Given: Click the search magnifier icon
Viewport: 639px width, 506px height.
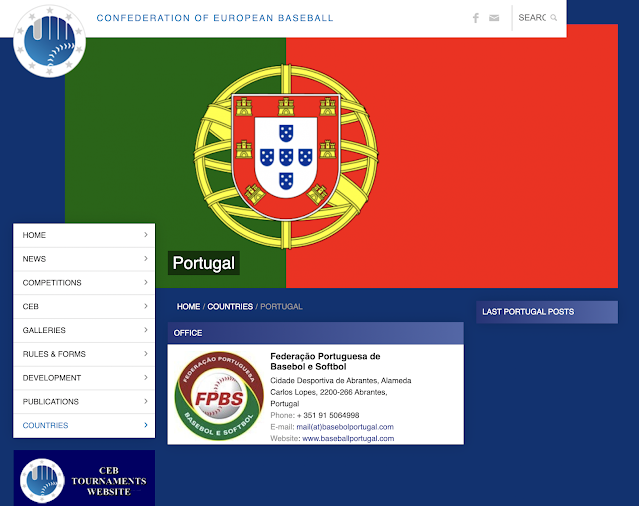Looking at the screenshot, I should [553, 18].
